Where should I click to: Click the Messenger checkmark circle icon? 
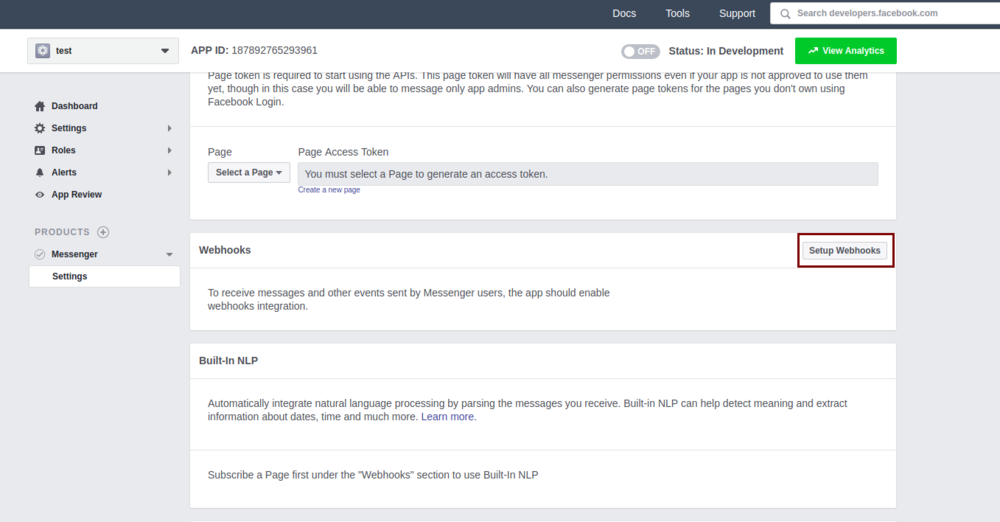[40, 254]
